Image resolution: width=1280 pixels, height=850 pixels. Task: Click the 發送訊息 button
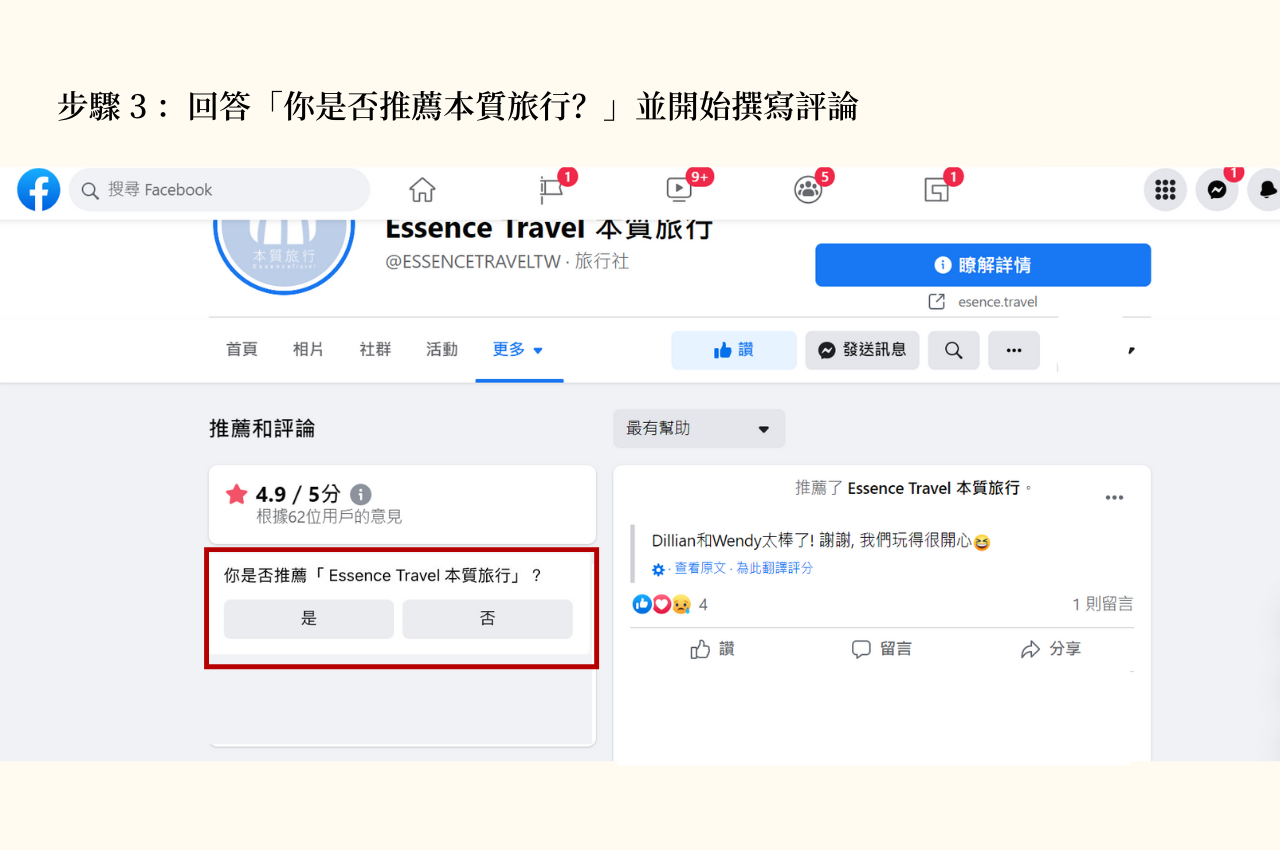[x=862, y=350]
